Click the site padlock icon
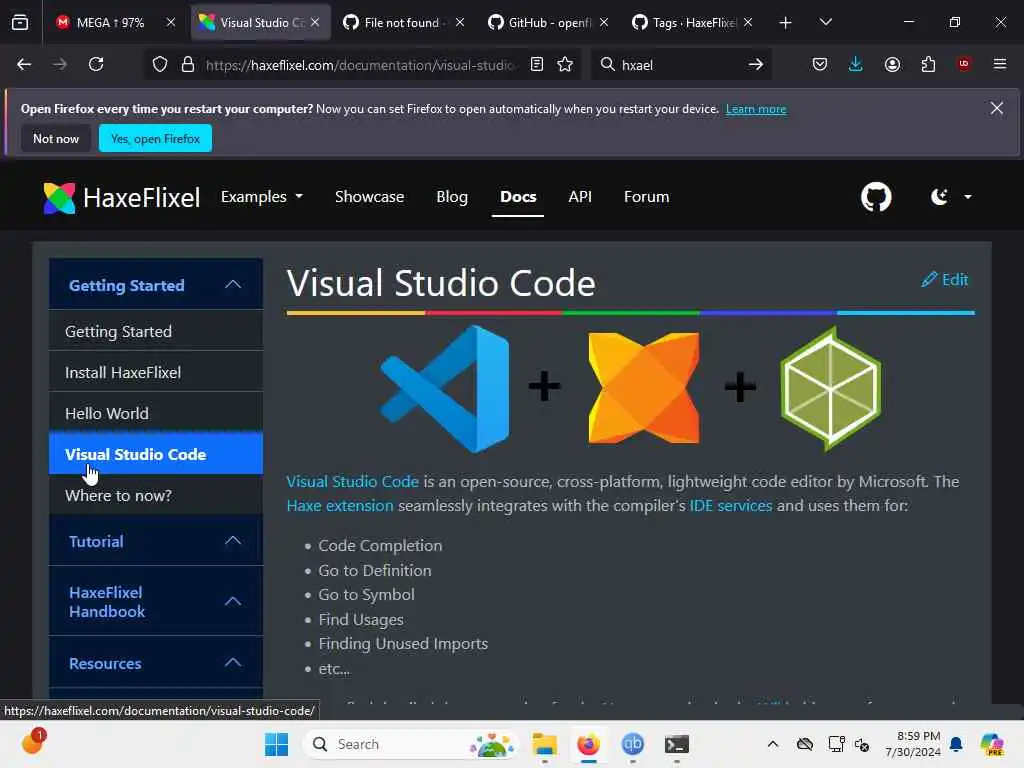 click(188, 64)
